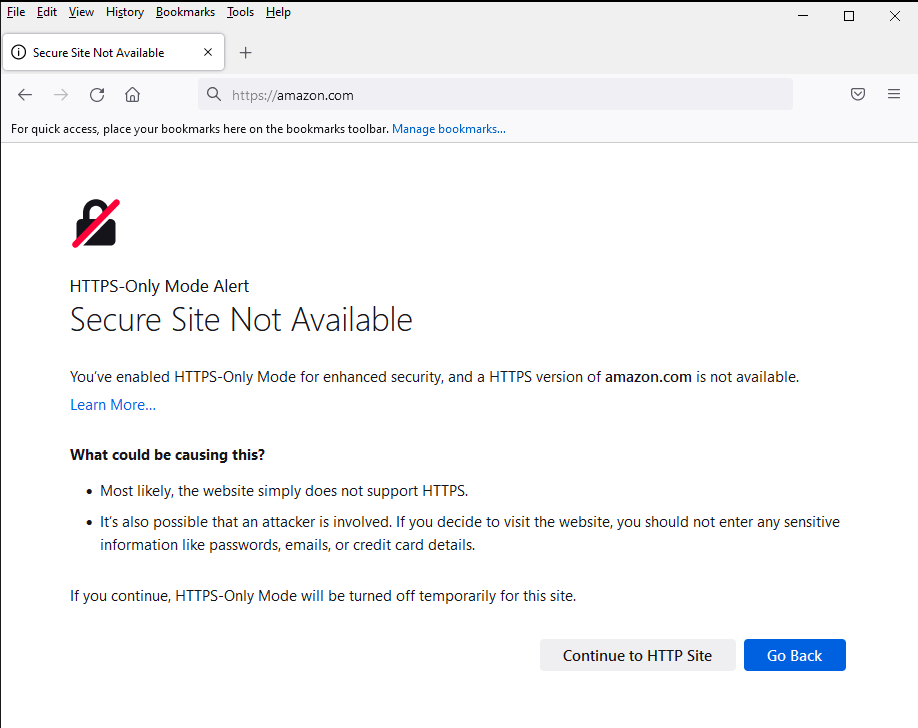The width and height of the screenshot is (918, 728).
Task: Open the hamburger application menu
Action: coord(893,94)
